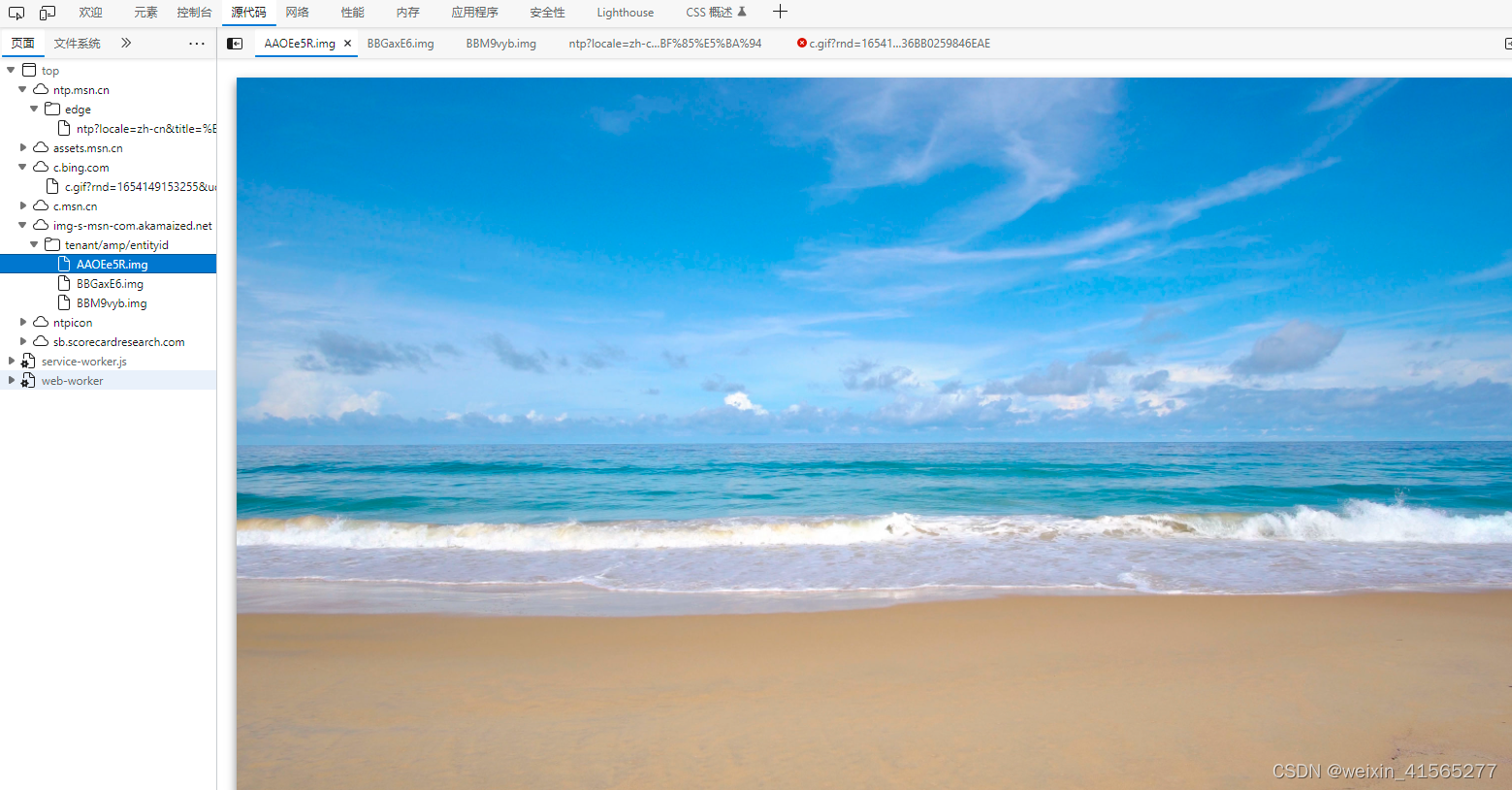The height and width of the screenshot is (790, 1512).
Task: Click the ntp.msn.cn cloud icon
Action: click(41, 89)
